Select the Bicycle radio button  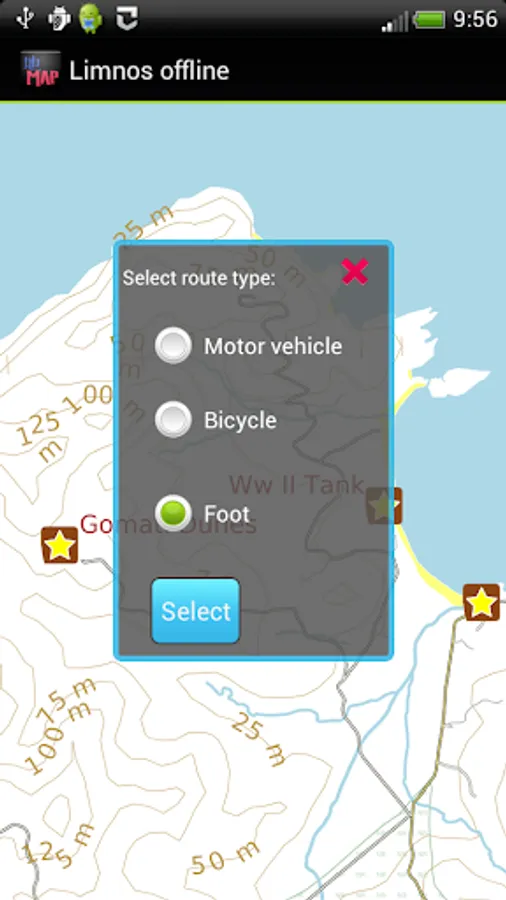coord(173,420)
